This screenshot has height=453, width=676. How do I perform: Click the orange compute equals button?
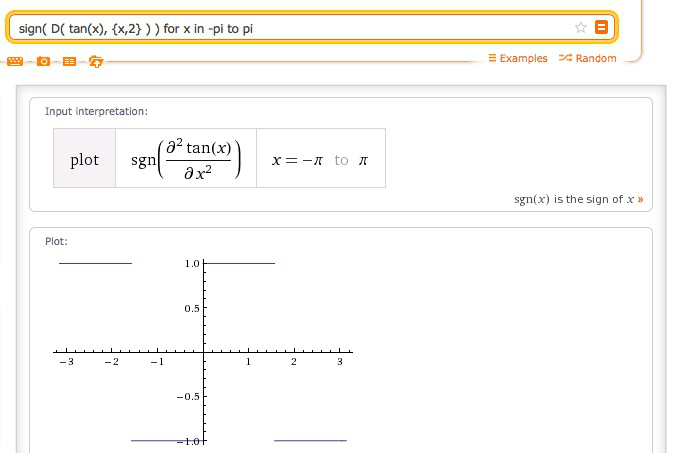coord(601,28)
